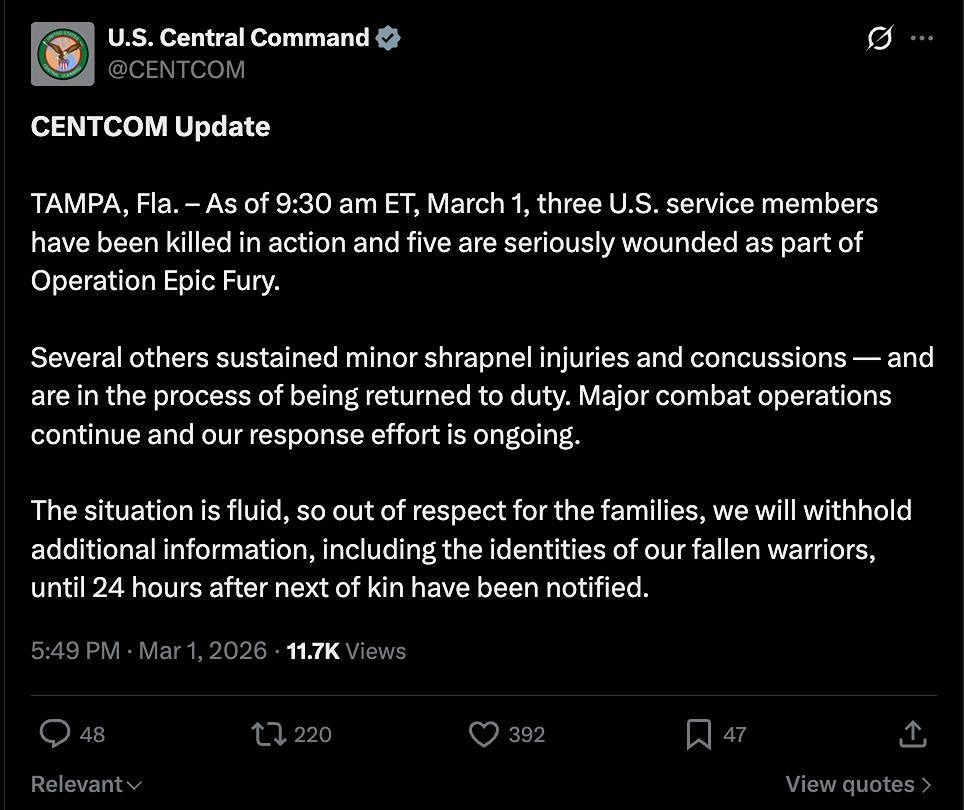Click the like count showing 392
The image size is (964, 810).
coord(525,734)
